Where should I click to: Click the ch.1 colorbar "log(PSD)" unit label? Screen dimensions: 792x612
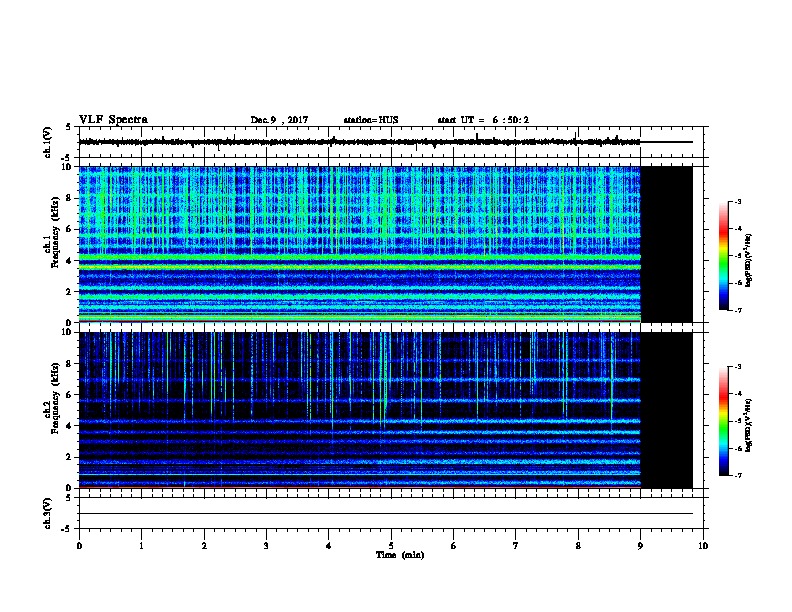749,260
